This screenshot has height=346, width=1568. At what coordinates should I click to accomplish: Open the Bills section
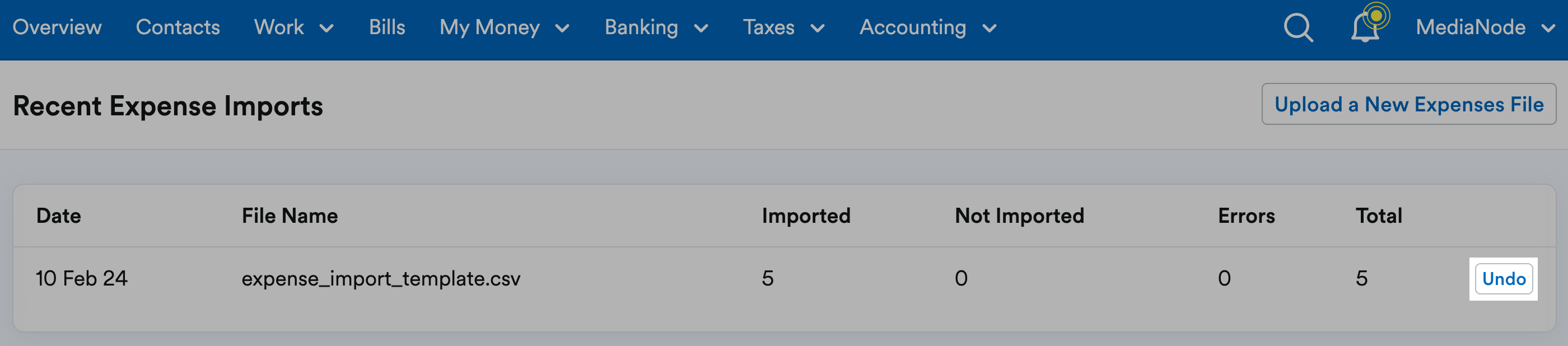[x=386, y=27]
